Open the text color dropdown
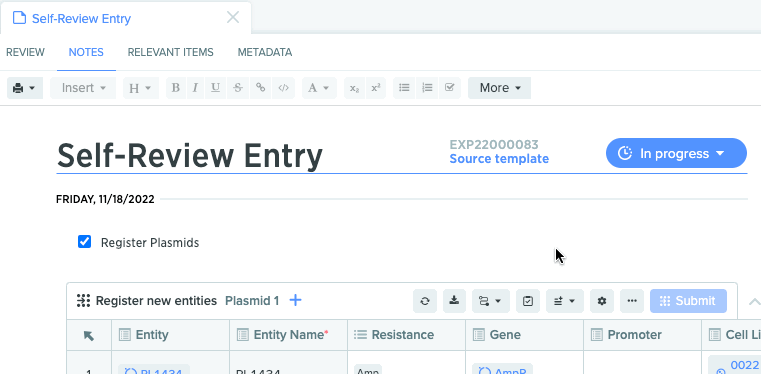This screenshot has width=761, height=374. point(319,88)
